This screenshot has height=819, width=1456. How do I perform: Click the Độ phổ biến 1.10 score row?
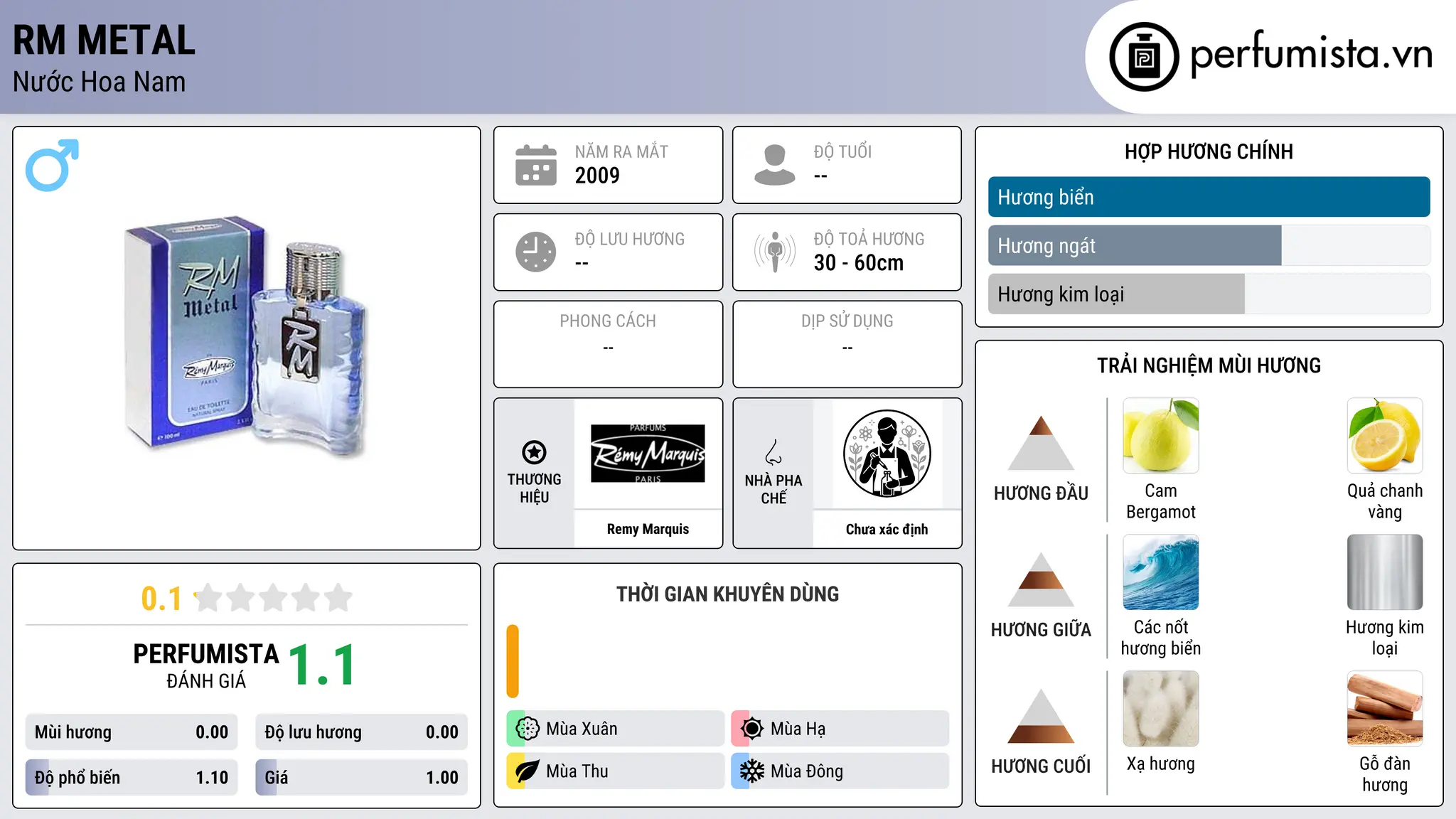(x=132, y=777)
